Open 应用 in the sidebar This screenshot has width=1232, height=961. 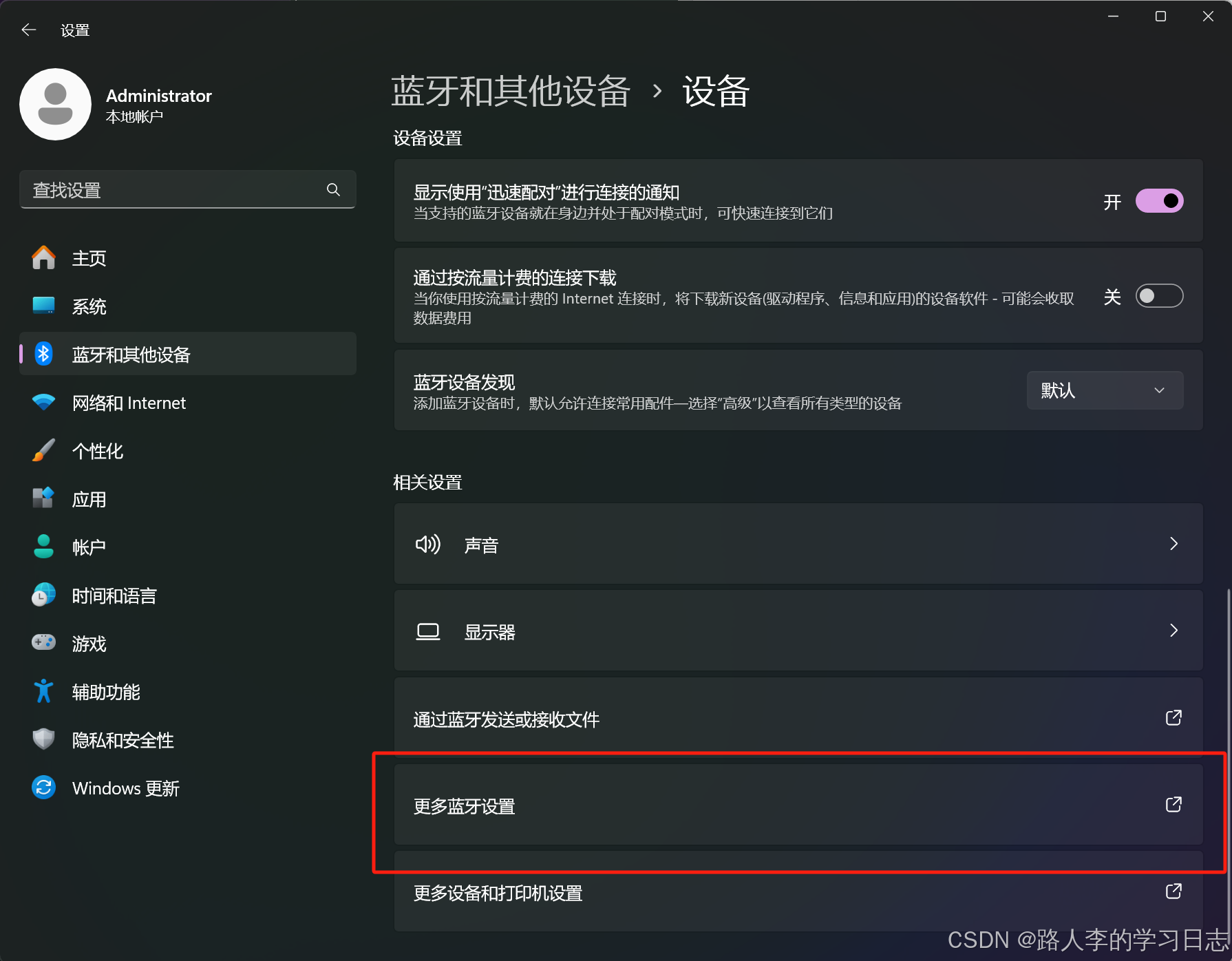coord(187,499)
